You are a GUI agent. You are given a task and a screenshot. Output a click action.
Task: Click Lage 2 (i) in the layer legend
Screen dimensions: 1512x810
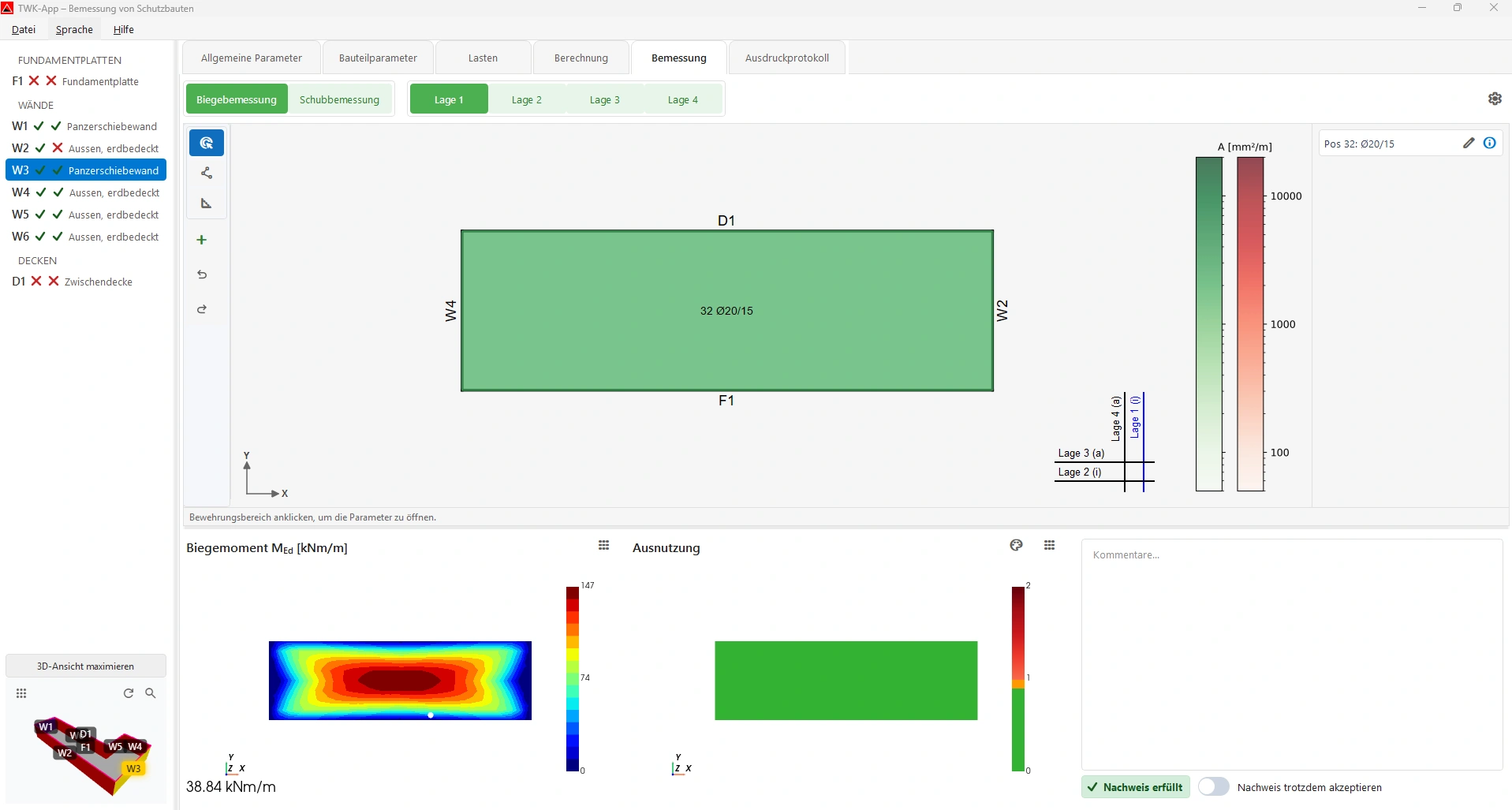[x=1080, y=472]
